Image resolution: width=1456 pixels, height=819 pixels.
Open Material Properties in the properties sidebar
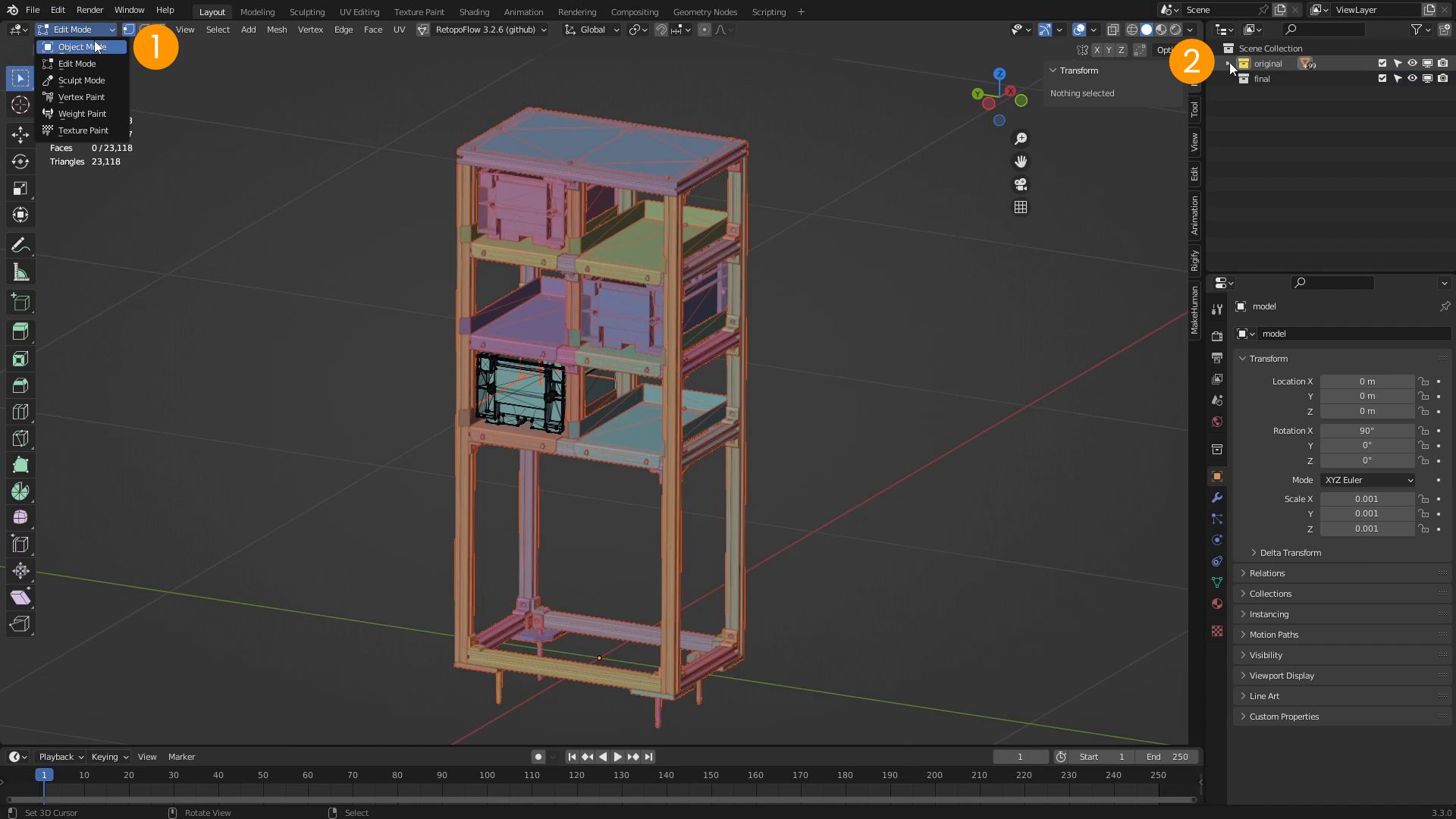tap(1216, 604)
